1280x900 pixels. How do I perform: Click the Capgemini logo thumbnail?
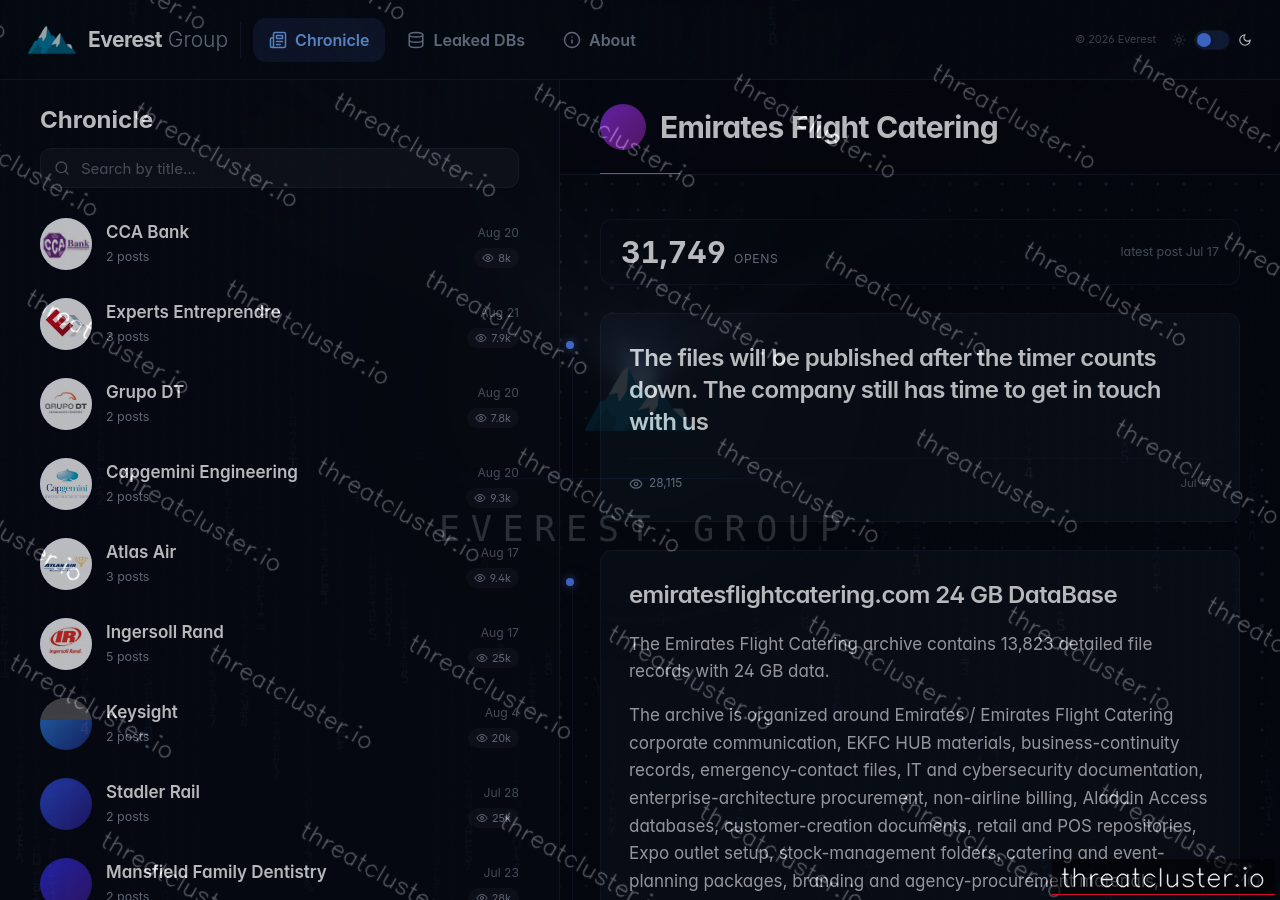pyautogui.click(x=66, y=484)
